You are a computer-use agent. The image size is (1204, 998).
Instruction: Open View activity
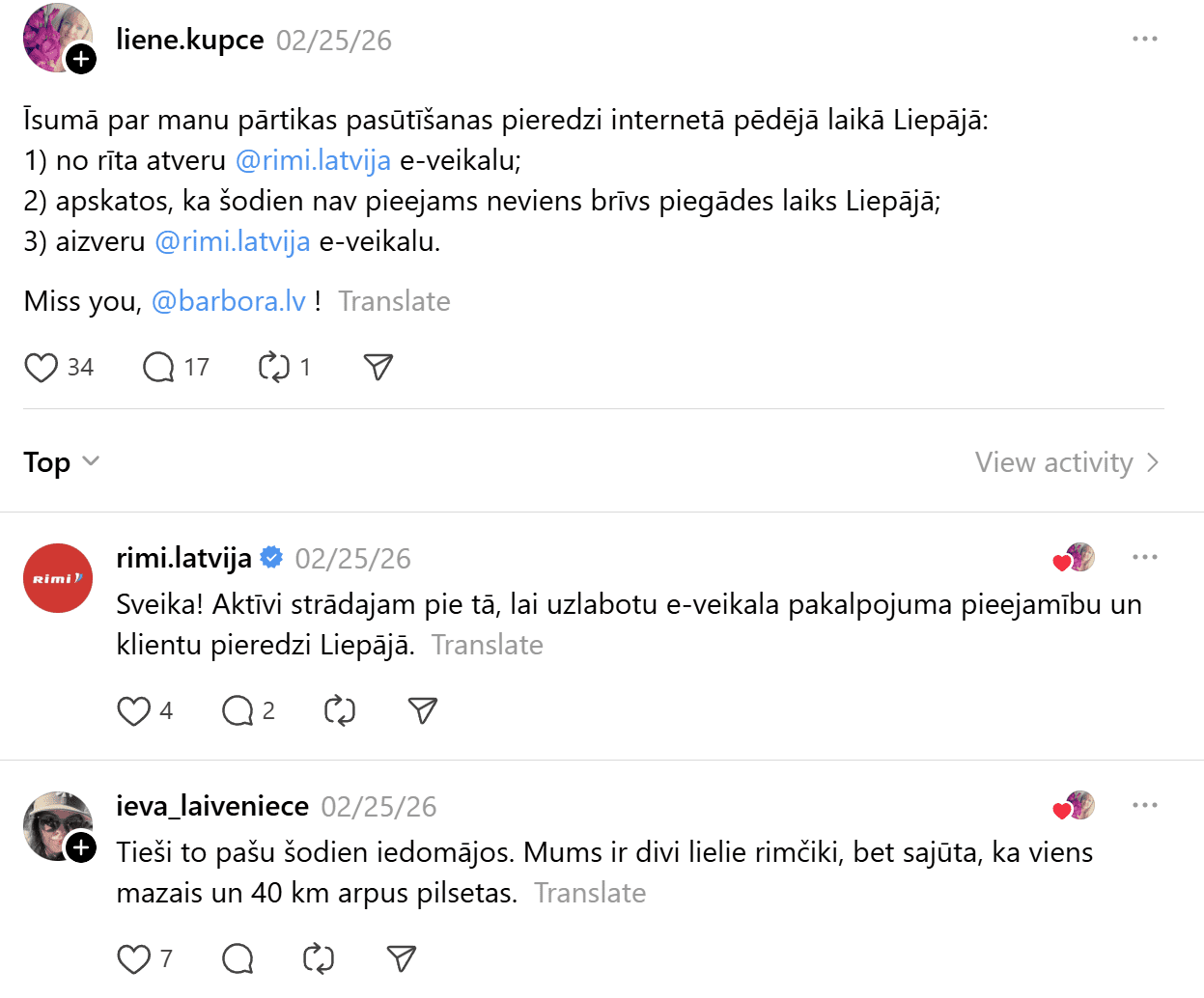click(1066, 463)
